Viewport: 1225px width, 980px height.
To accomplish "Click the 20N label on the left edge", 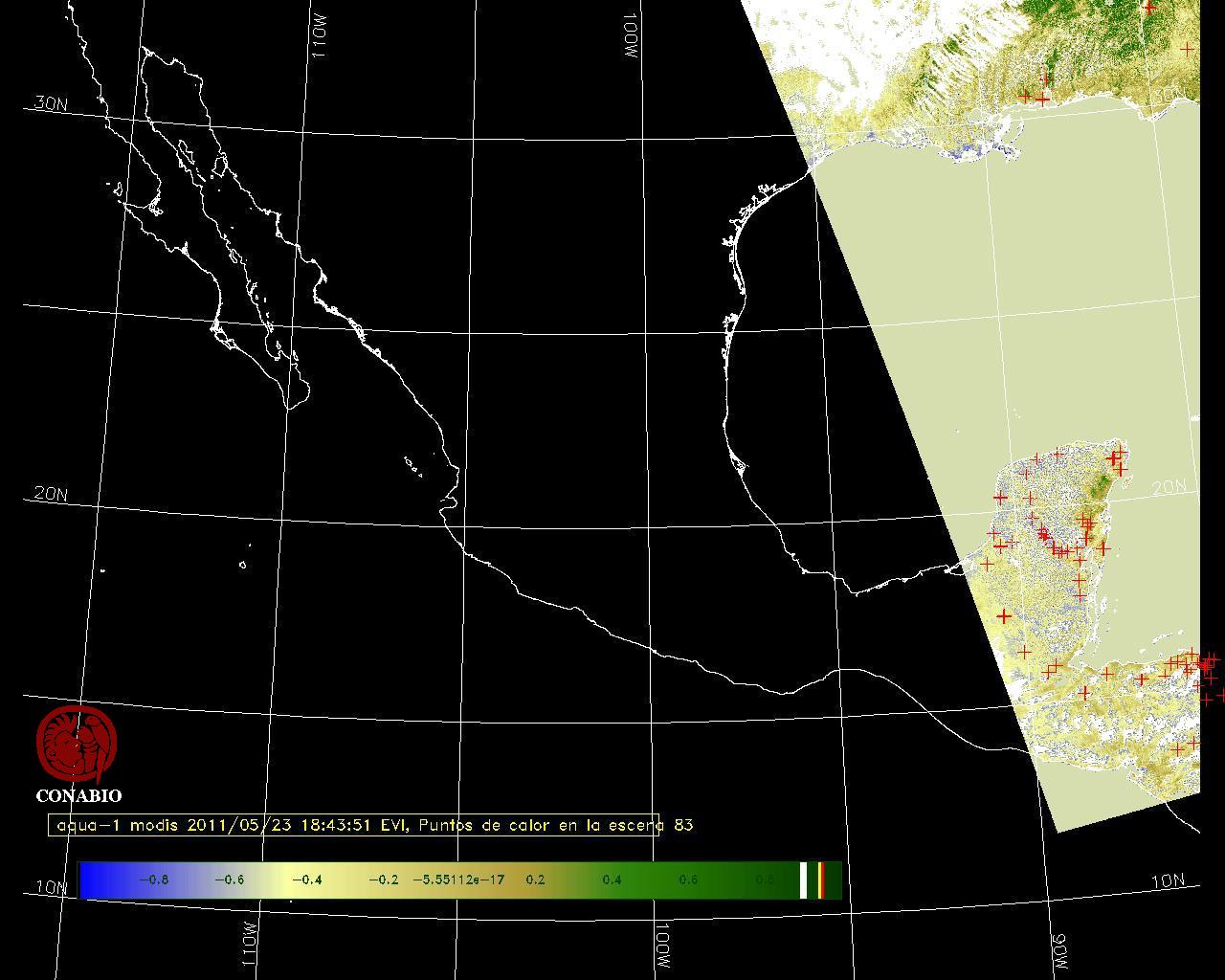I will 51,494.
